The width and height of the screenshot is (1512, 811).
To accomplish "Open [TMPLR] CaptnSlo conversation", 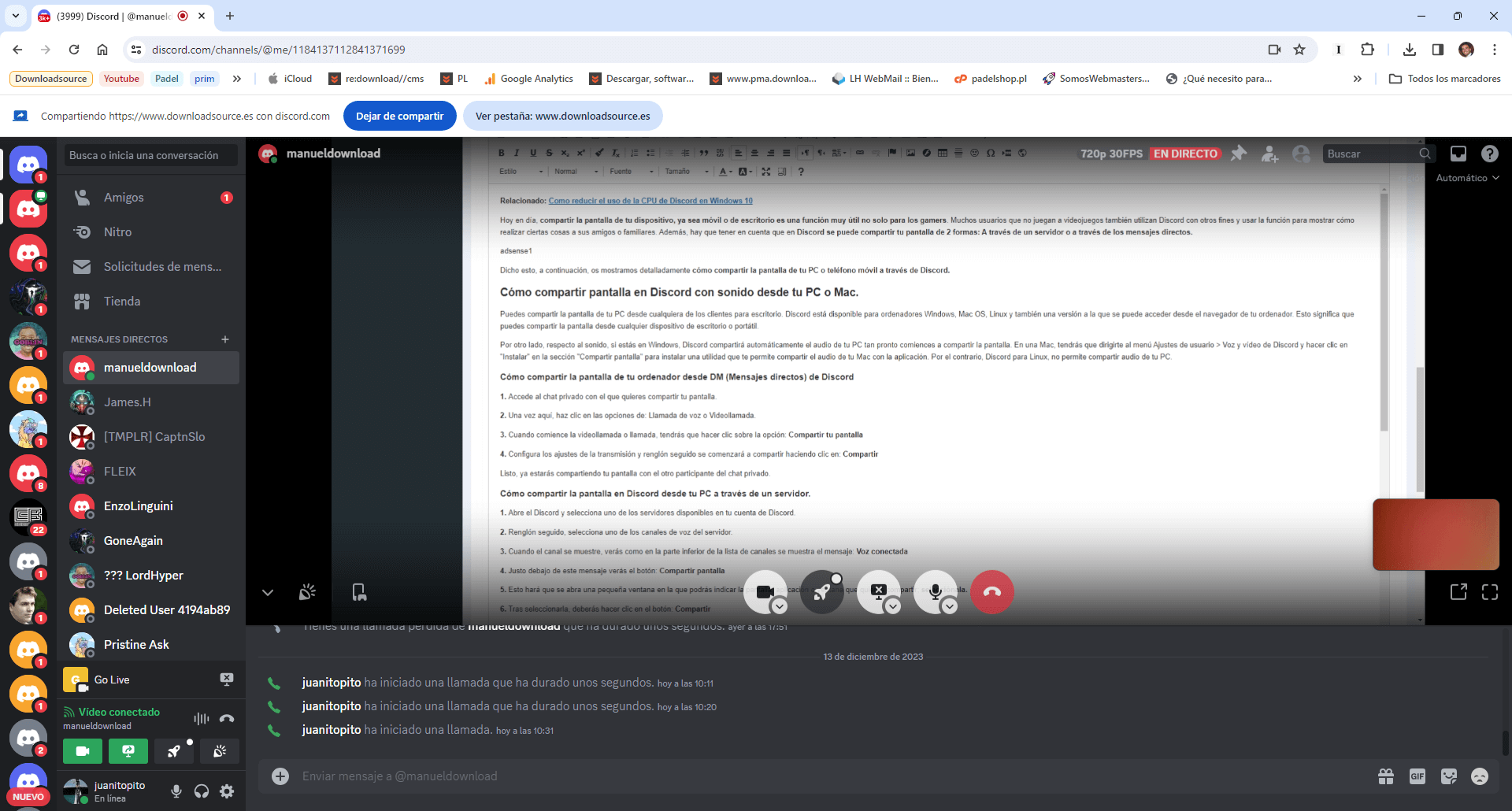I will [151, 437].
